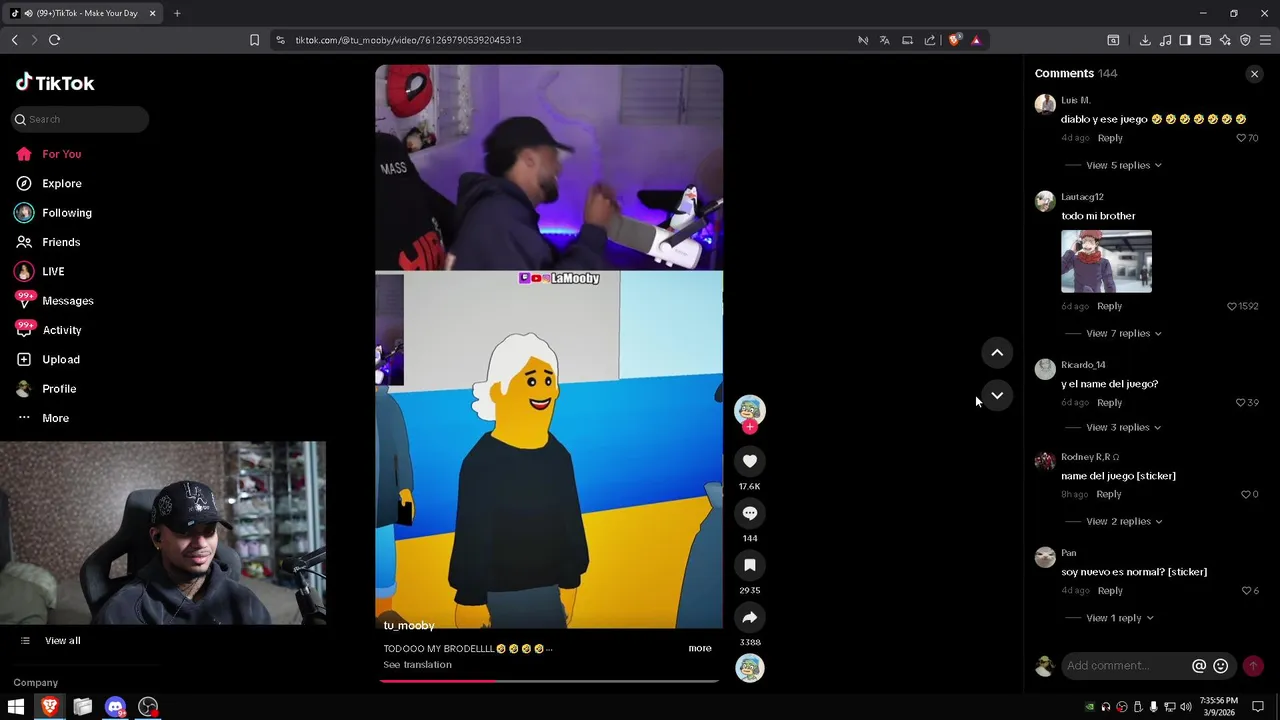Open Windows Start menu

tap(16, 707)
